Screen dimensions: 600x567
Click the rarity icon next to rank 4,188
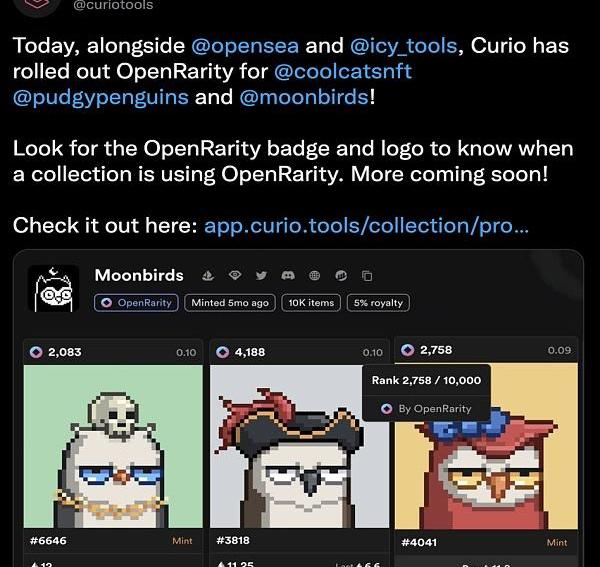(223, 352)
